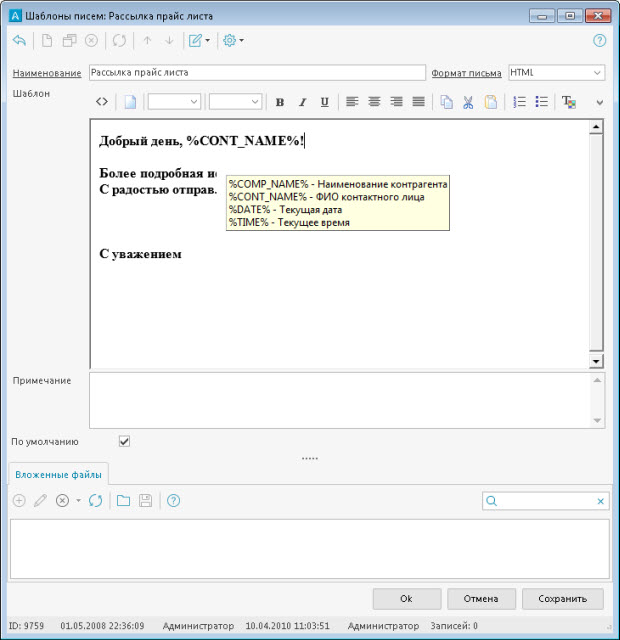Viewport: 620px width, 640px height.
Task: Toggle bold formatting in template editor
Action: click(280, 102)
